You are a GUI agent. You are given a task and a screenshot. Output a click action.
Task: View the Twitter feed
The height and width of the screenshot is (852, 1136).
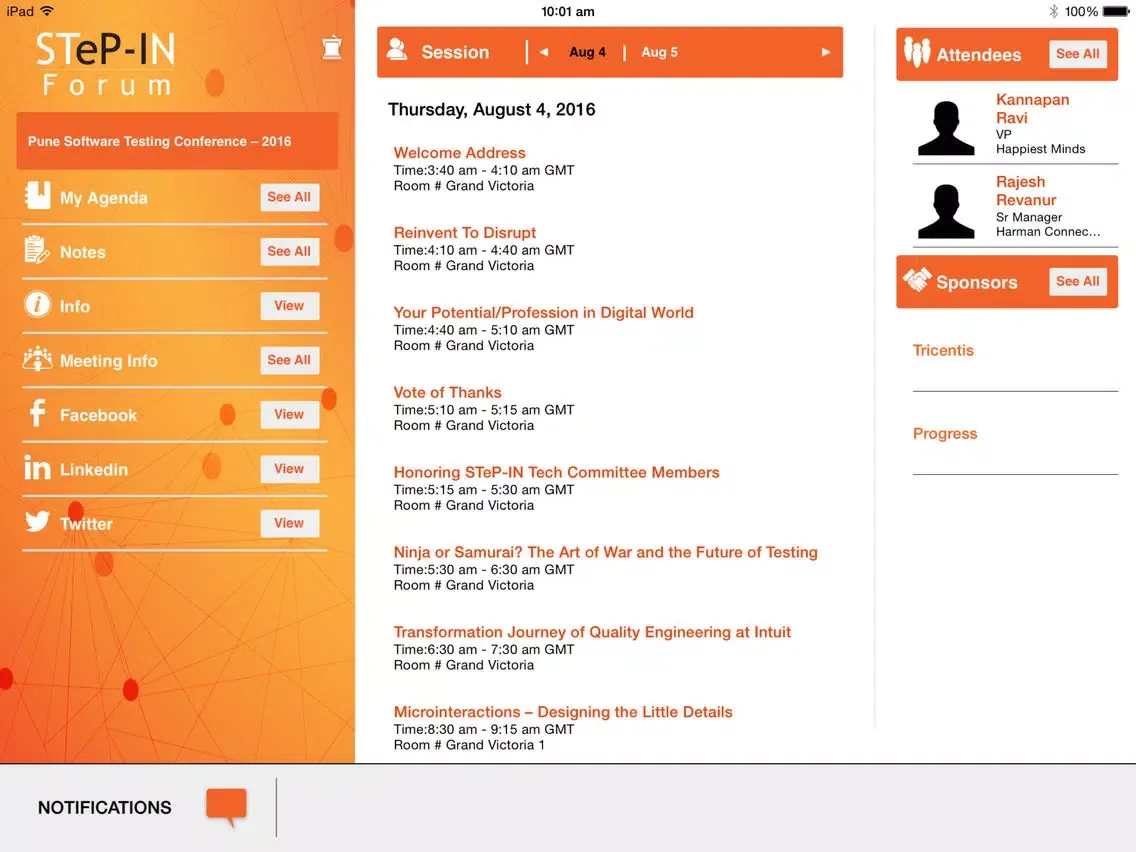pyautogui.click(x=289, y=523)
